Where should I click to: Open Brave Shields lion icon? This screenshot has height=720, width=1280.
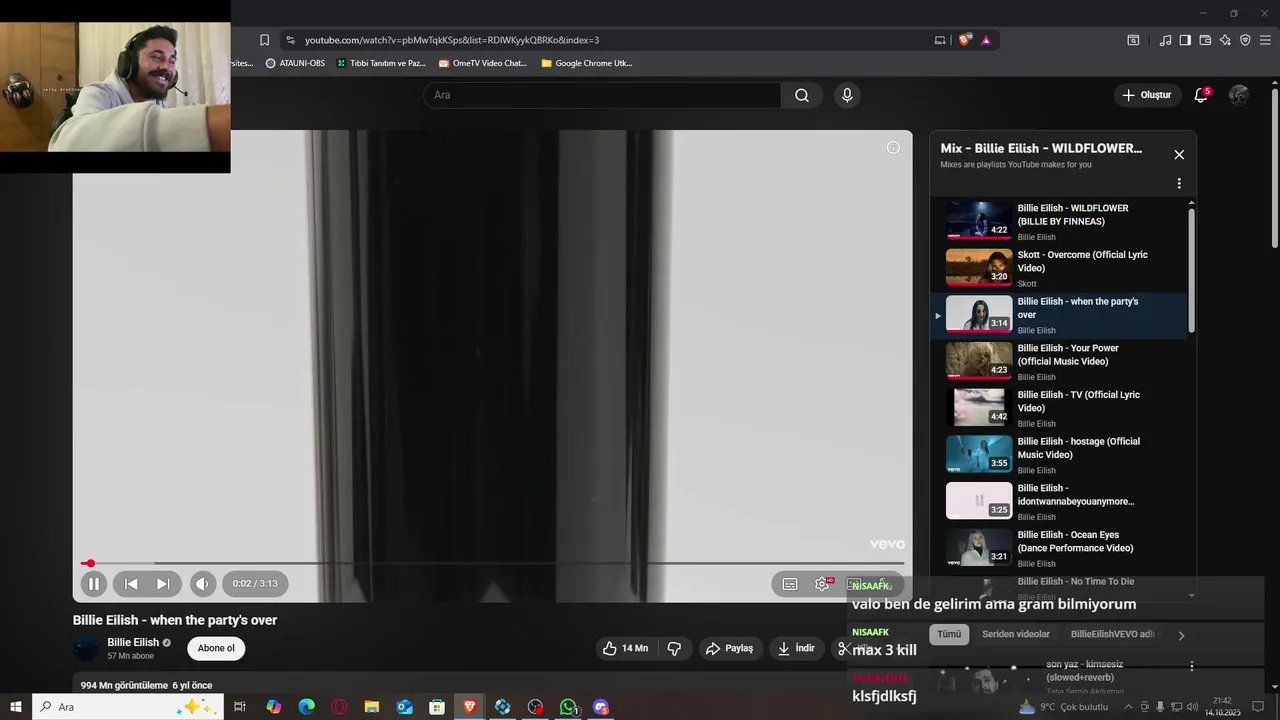[x=964, y=40]
